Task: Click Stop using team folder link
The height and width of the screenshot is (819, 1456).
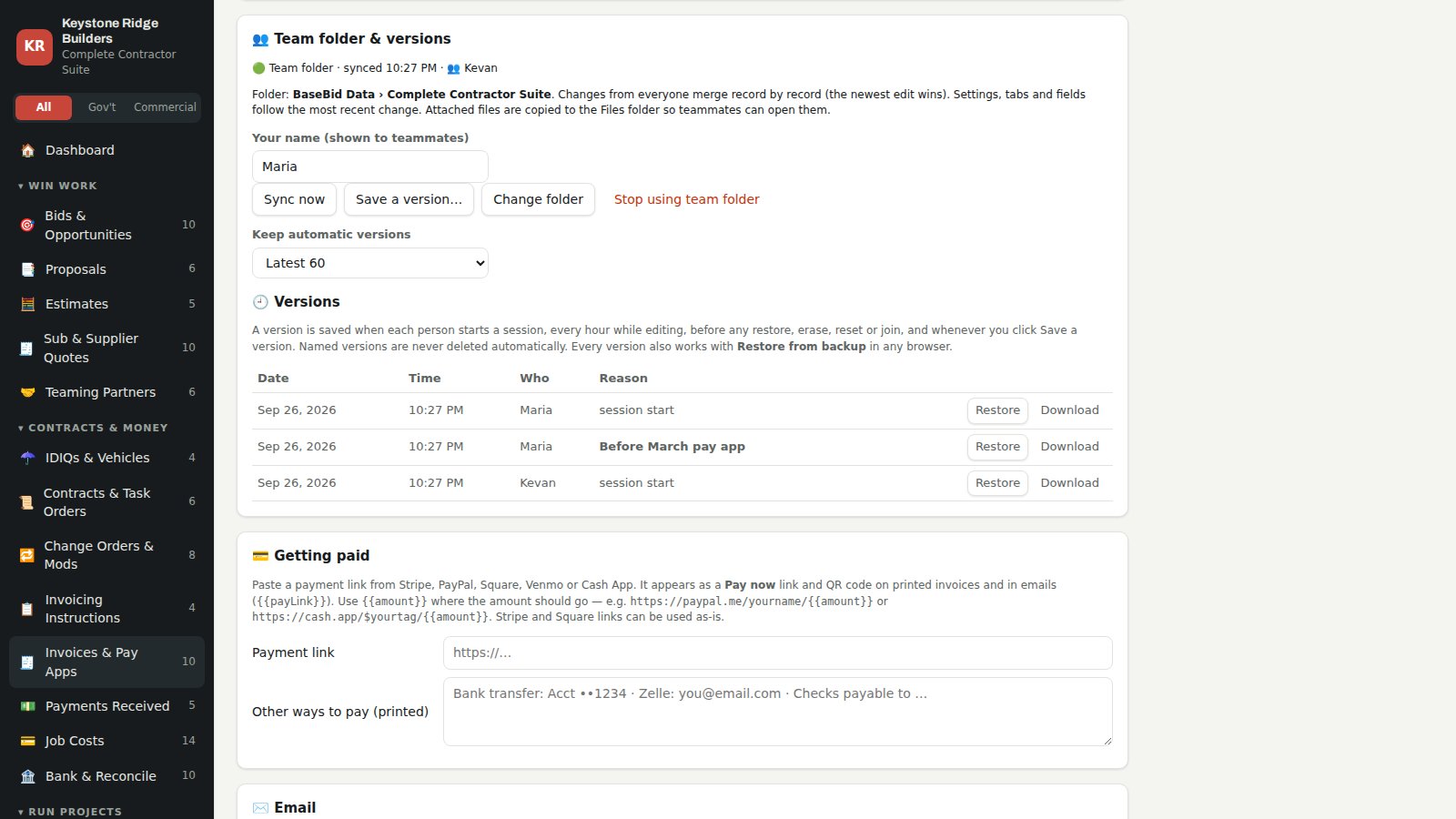Action: point(686,199)
